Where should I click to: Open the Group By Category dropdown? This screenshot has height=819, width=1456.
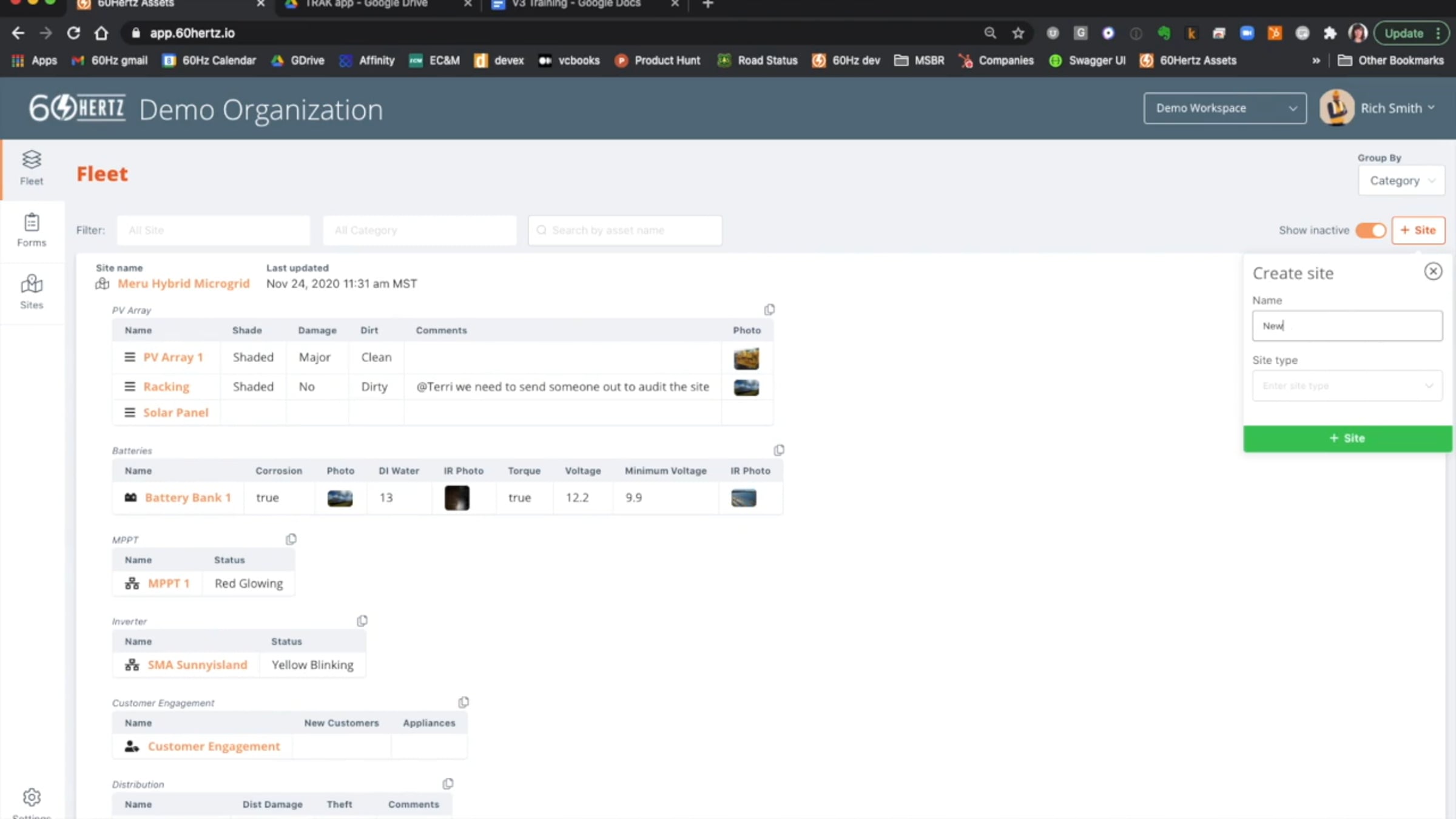(x=1401, y=181)
